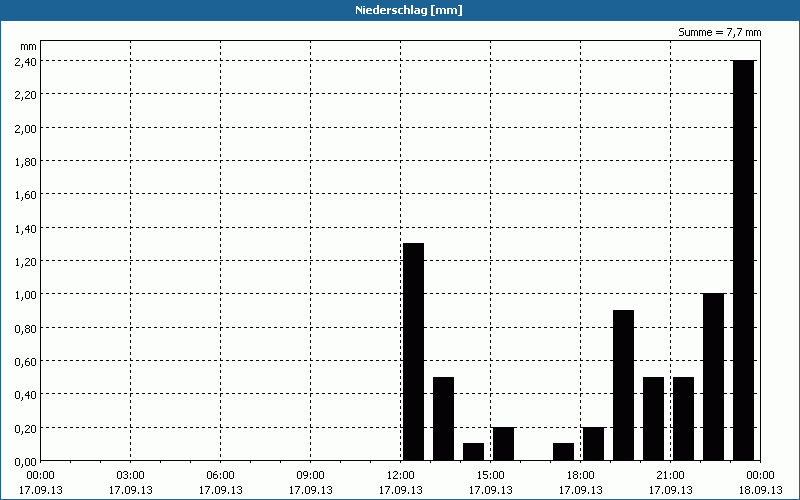This screenshot has width=800, height=500.
Task: Click the 1,40 y-axis value
Action: tap(26, 228)
